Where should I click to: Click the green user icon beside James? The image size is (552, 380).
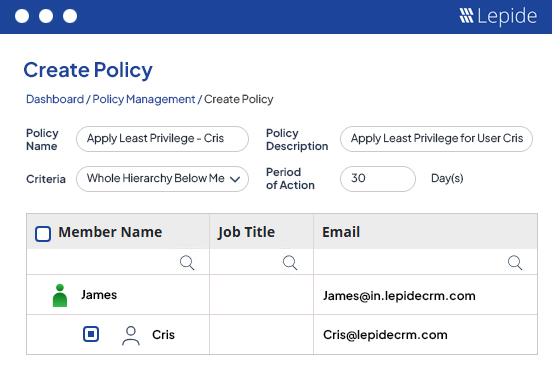60,295
